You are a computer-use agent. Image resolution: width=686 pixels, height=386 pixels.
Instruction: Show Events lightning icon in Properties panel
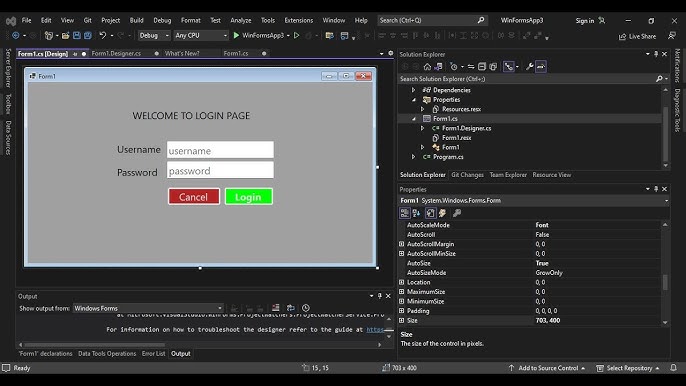point(442,213)
